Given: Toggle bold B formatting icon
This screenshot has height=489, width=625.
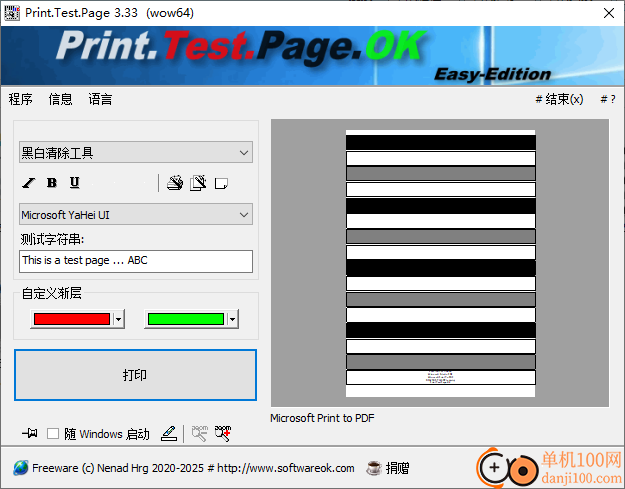Looking at the screenshot, I should pos(52,183).
